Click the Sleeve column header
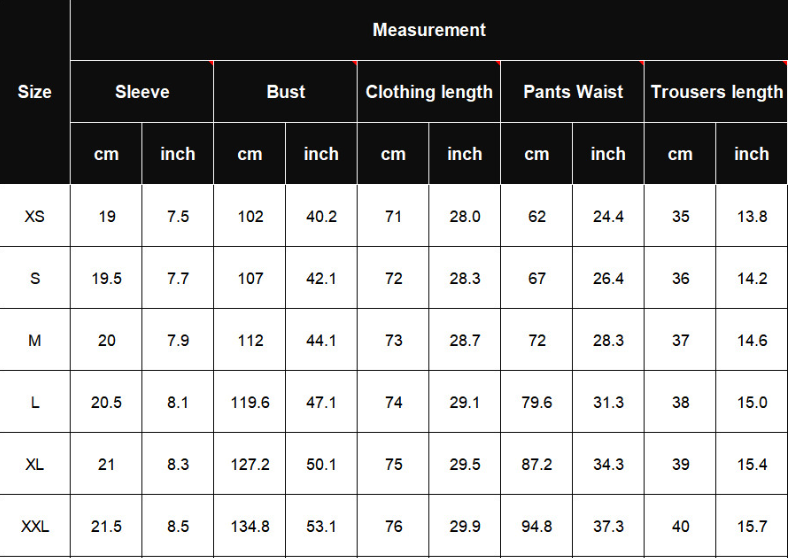788x558 pixels. coord(142,91)
